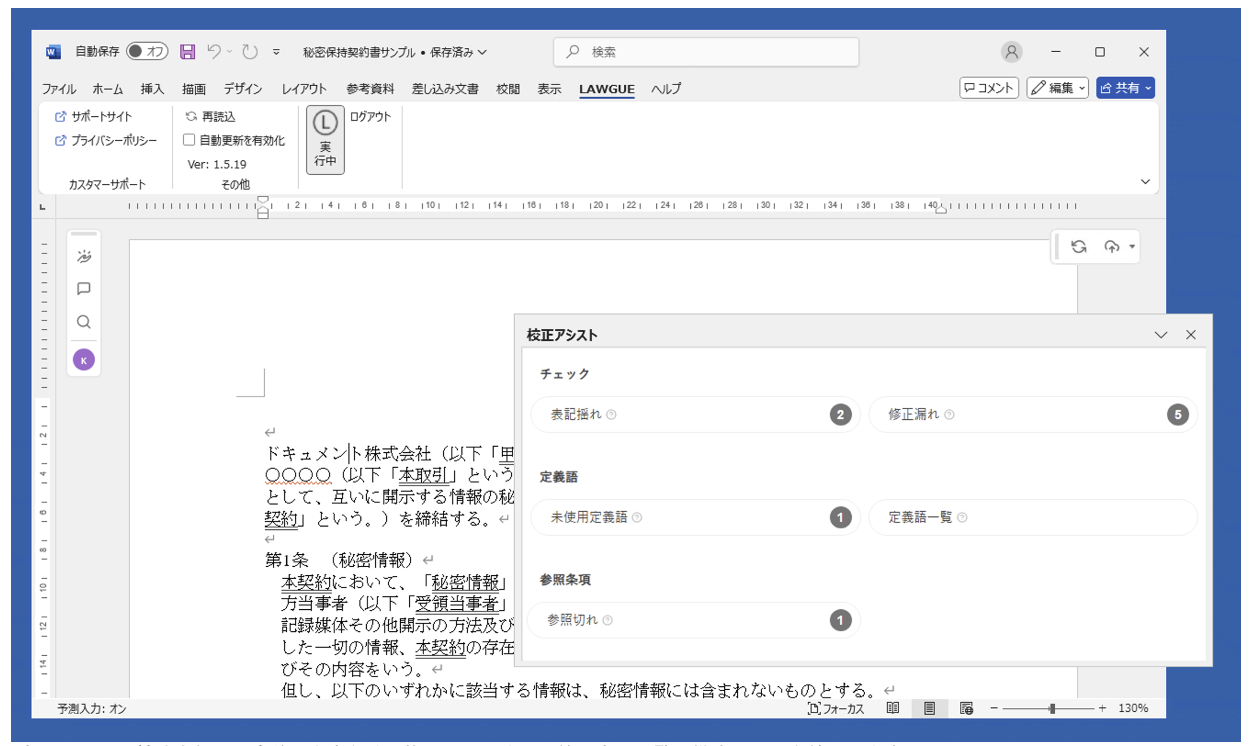Click the LAWGUE running status icon
Screen dimensions: 1254x746
[x=325, y=140]
